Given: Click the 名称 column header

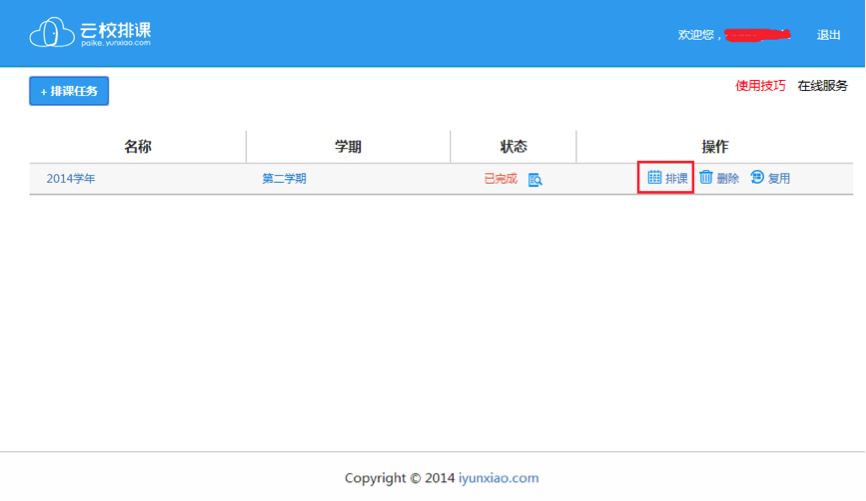Looking at the screenshot, I should pyautogui.click(x=137, y=147).
